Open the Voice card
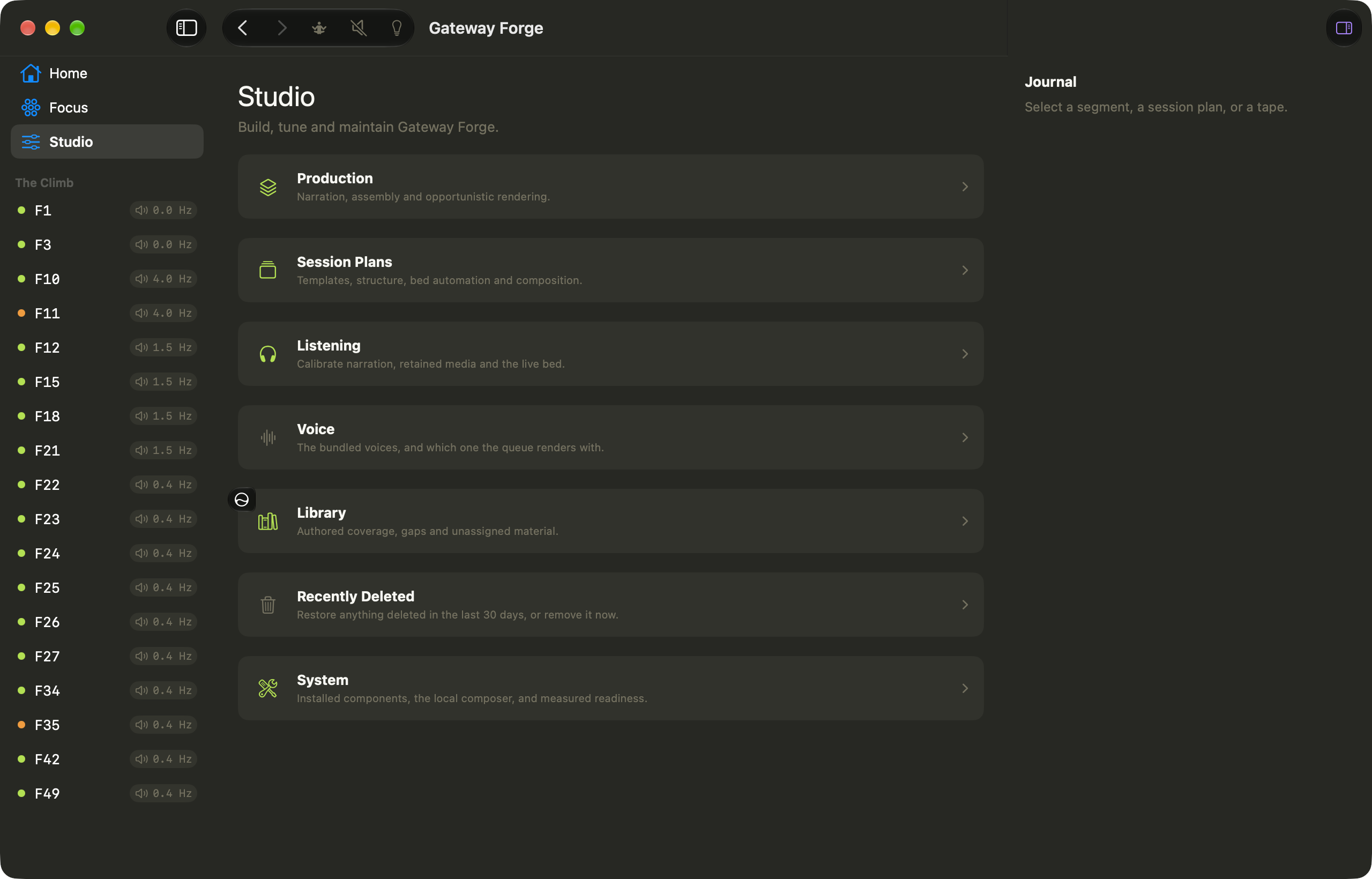Viewport: 1372px width, 879px height. (610, 437)
